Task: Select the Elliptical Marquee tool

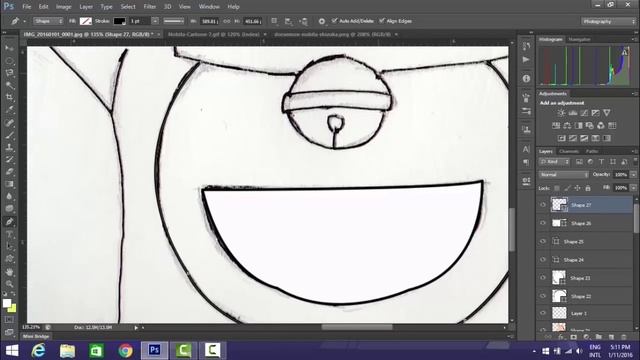Action: point(9,61)
